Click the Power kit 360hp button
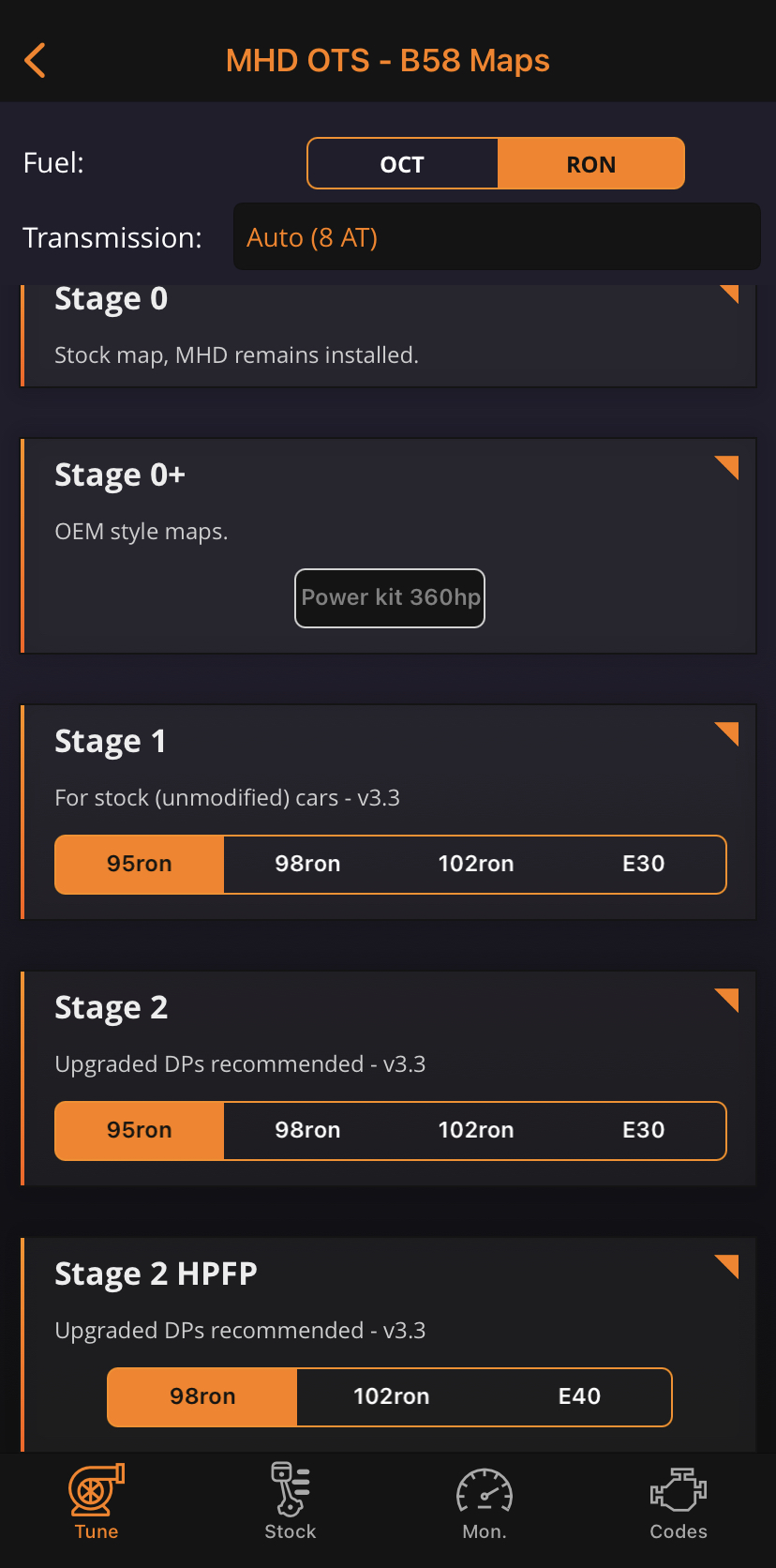This screenshot has width=776, height=1568. pyautogui.click(x=390, y=598)
